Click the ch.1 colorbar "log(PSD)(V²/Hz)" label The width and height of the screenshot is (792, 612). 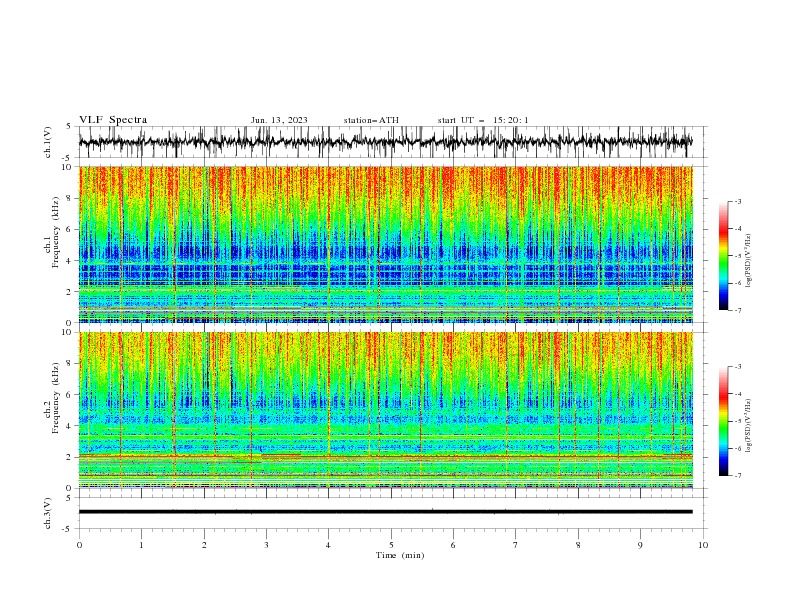pos(749,260)
